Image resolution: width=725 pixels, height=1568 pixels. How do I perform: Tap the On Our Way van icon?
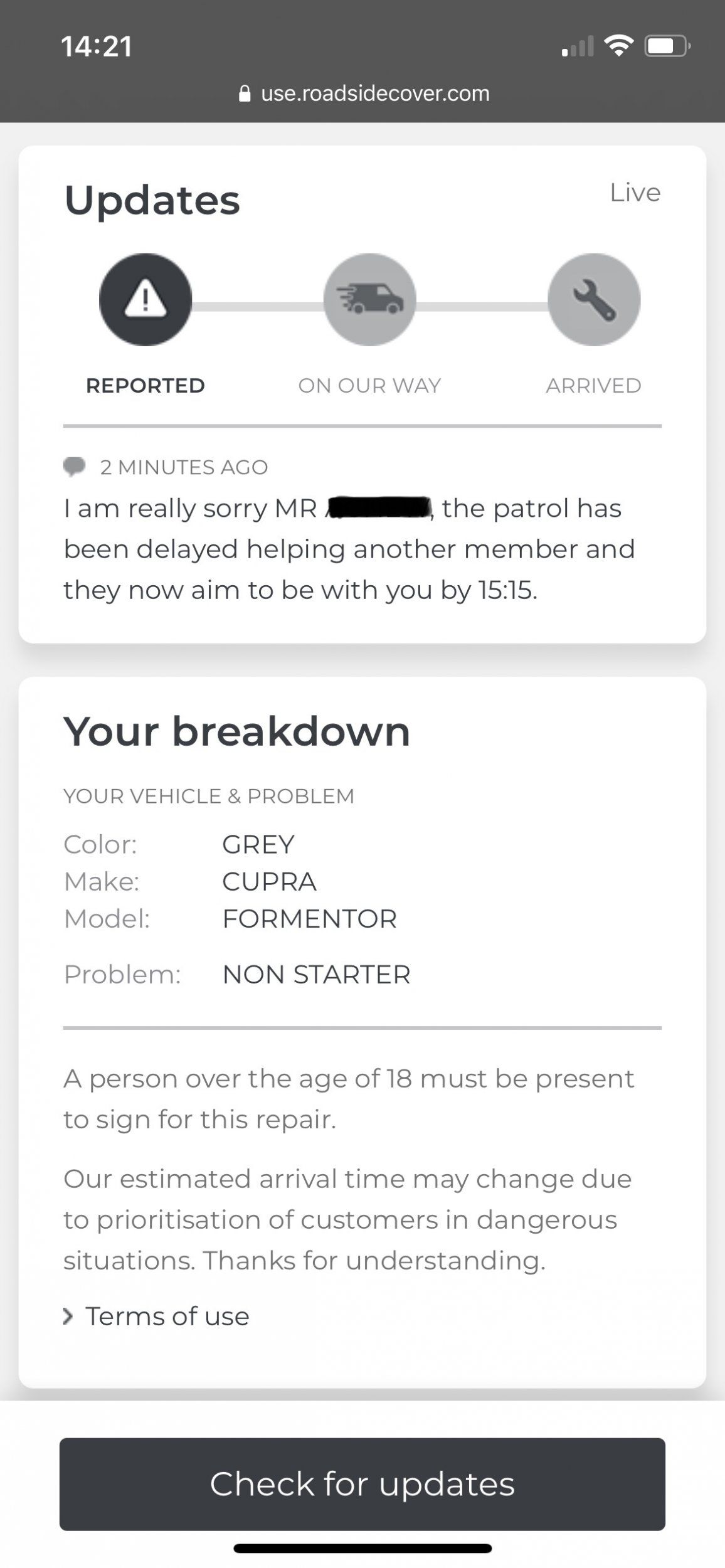click(369, 300)
